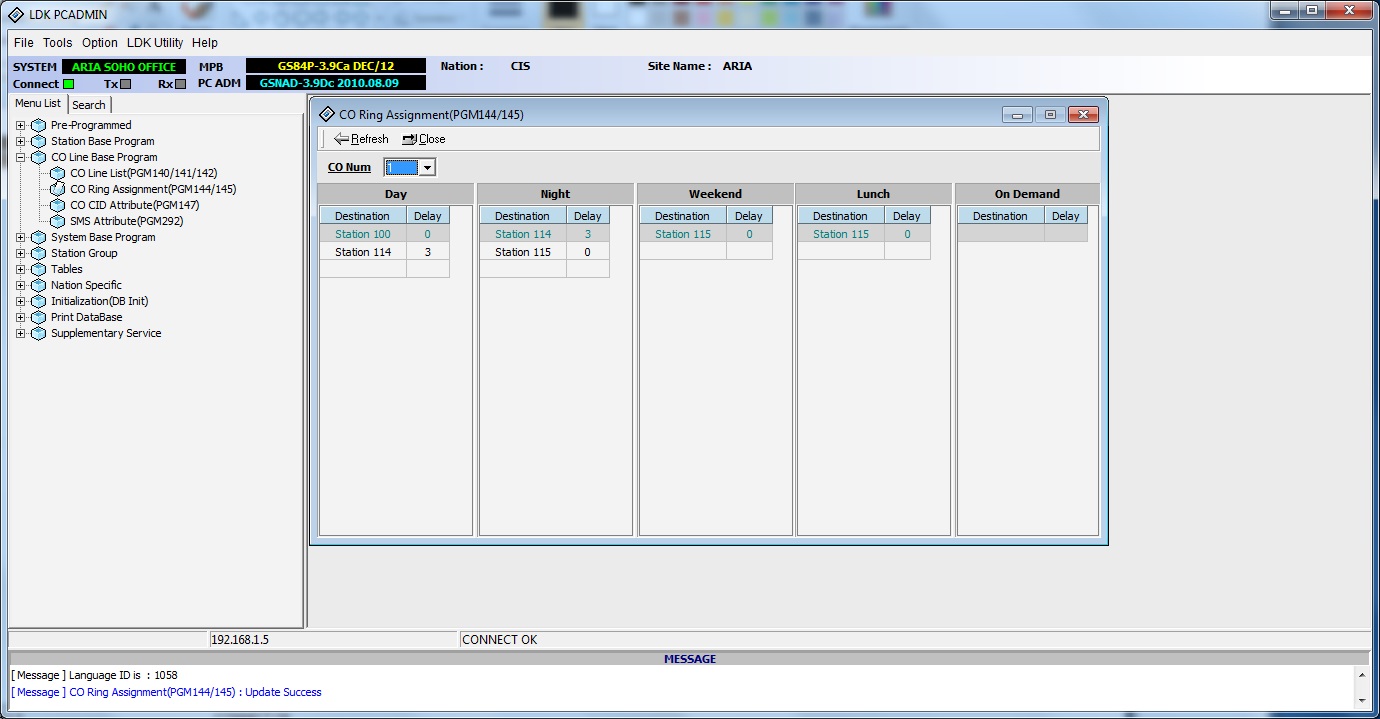Click the Supplementary Service cube icon
The height and width of the screenshot is (719, 1380).
[x=38, y=333]
